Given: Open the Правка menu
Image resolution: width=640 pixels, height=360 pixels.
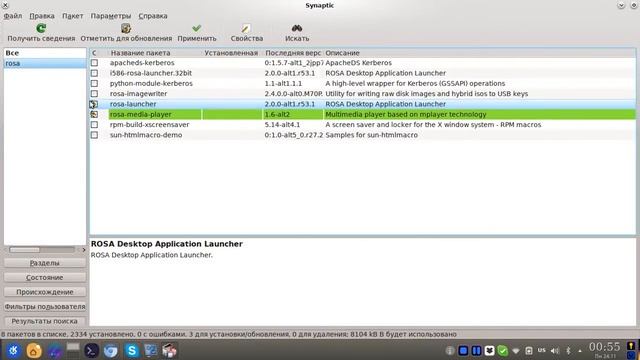Looking at the screenshot, I should (42, 16).
